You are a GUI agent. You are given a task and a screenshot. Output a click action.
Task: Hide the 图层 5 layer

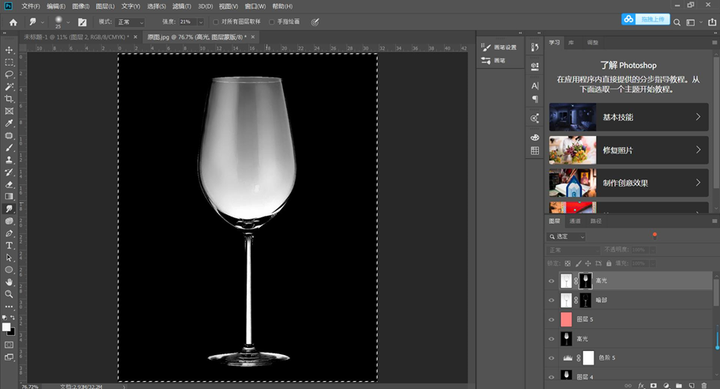(551, 319)
